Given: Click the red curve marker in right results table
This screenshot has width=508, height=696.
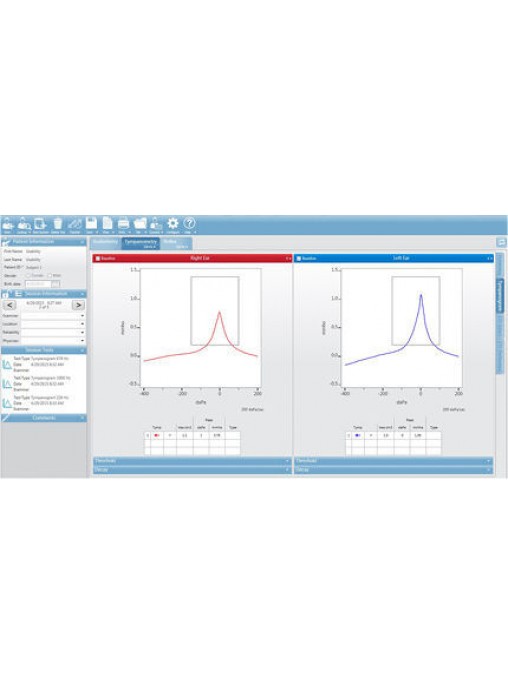Looking at the screenshot, I should tap(156, 435).
